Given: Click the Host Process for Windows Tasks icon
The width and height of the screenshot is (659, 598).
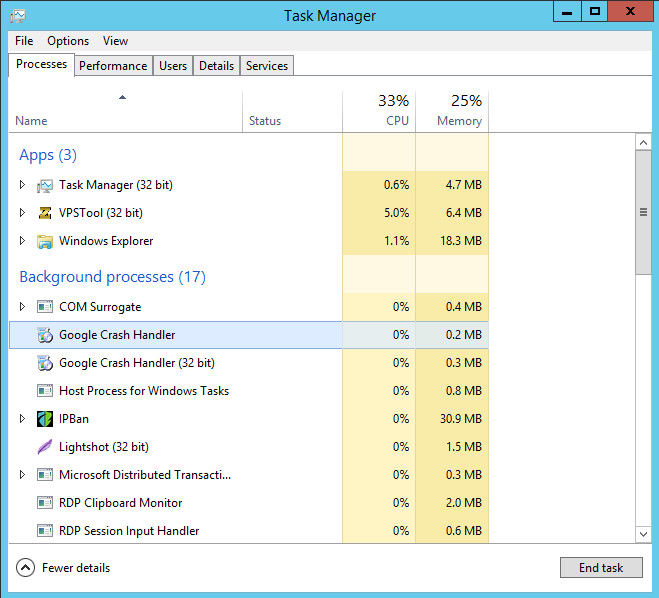Looking at the screenshot, I should point(44,391).
